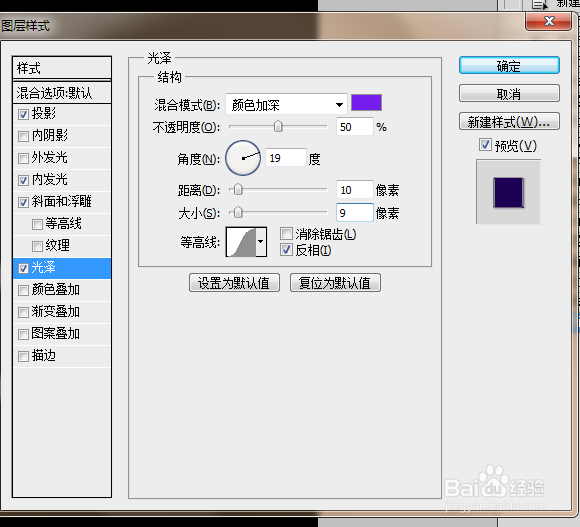
Task: Open the 内发光 inner glow settings
Action: tap(49, 179)
